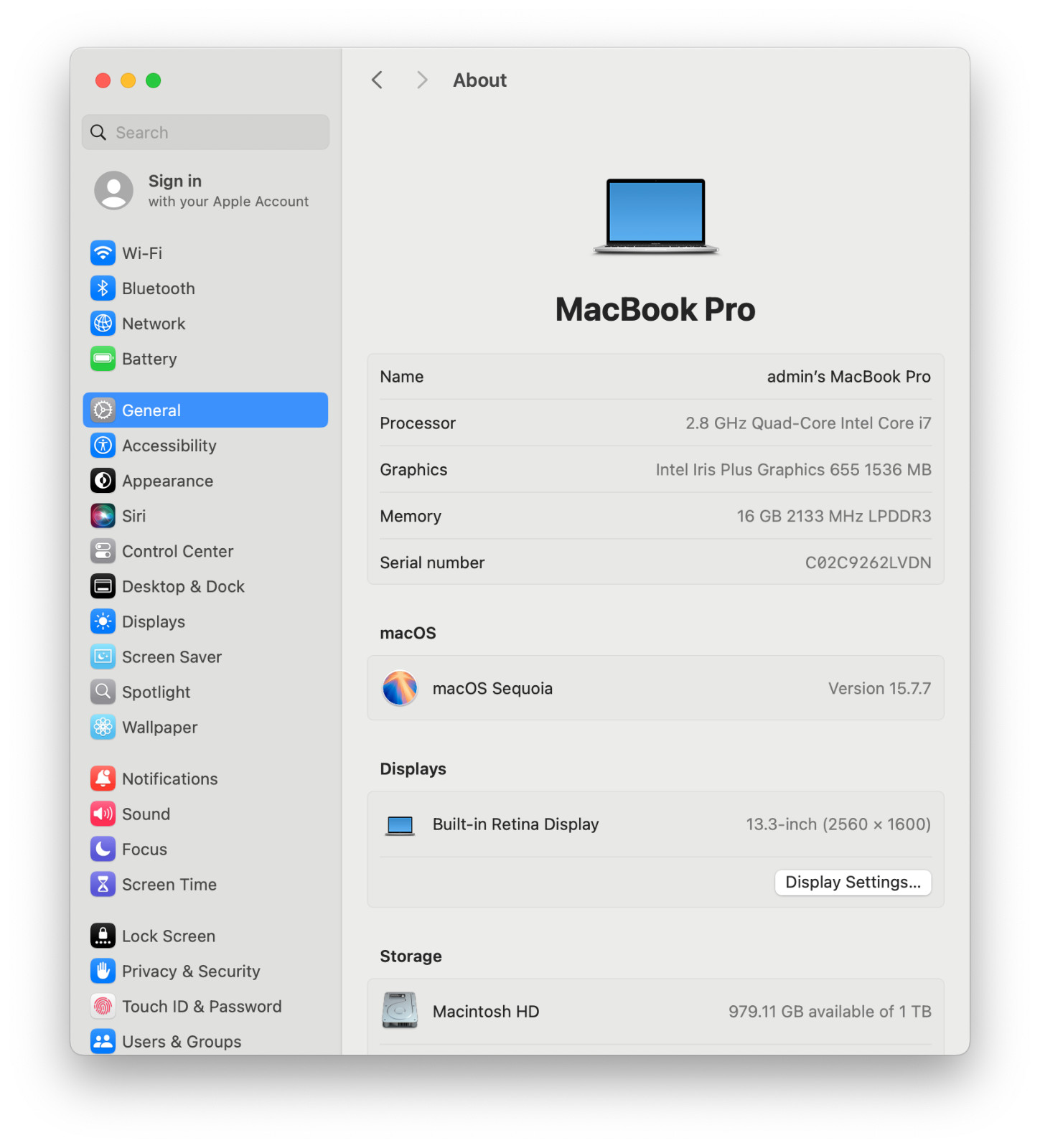The width and height of the screenshot is (1040, 1148).
Task: Click 979.11 GB available of 1 TB
Action: 830,1011
